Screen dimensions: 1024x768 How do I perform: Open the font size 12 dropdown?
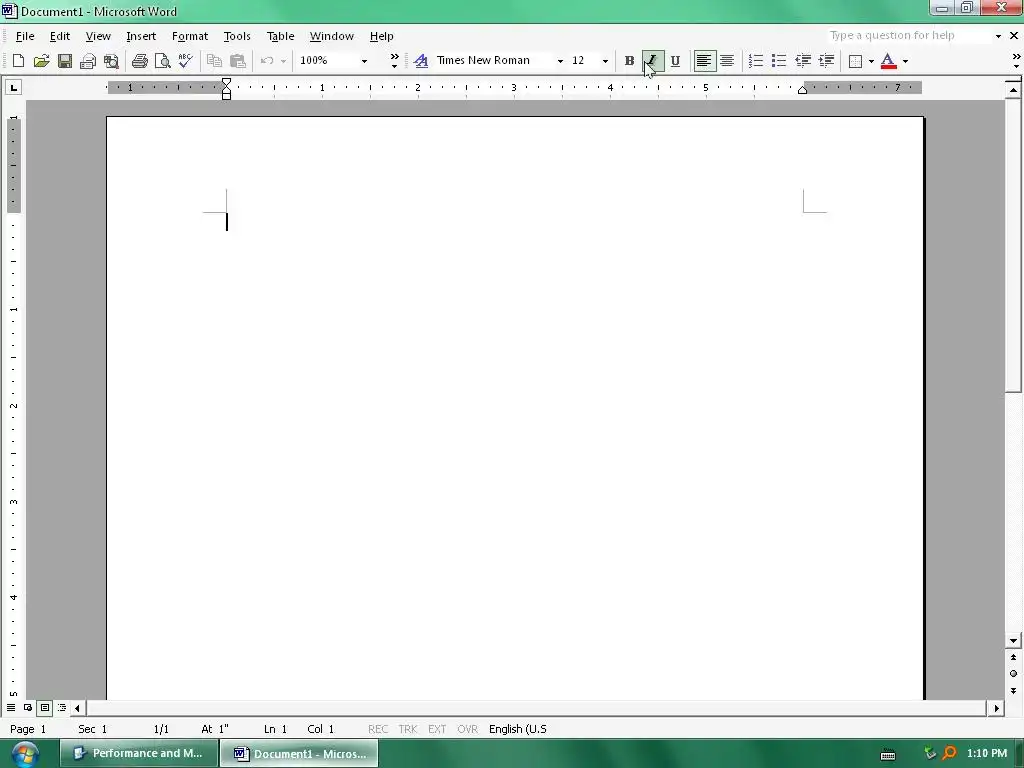[605, 61]
